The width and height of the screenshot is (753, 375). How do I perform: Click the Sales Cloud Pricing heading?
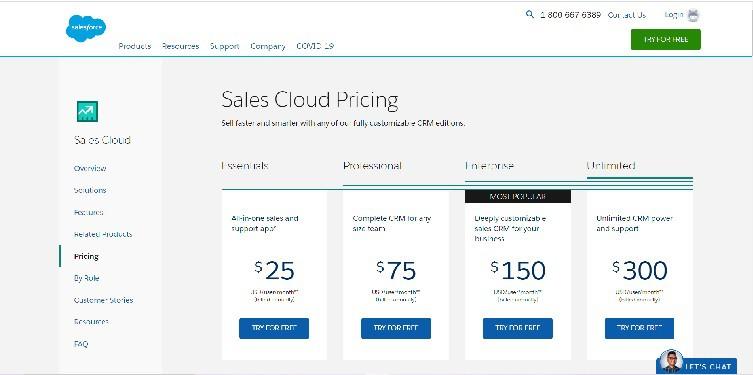310,100
